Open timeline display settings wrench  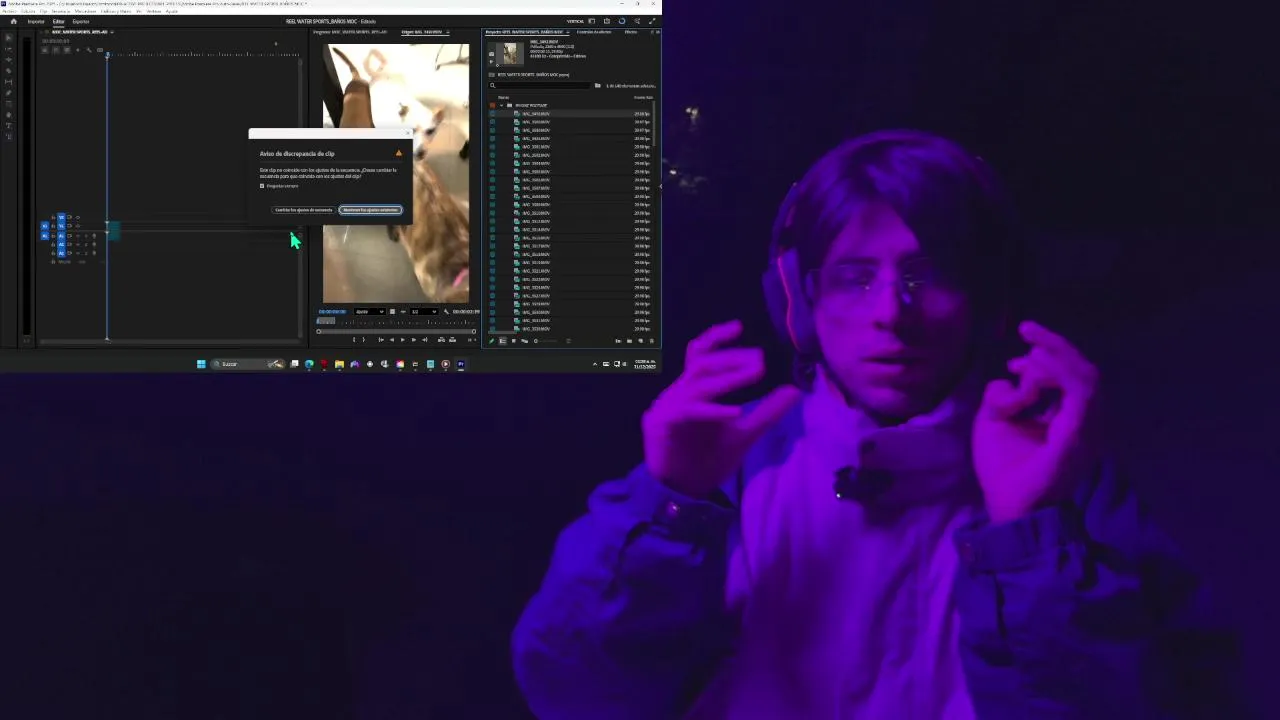pyautogui.click(x=89, y=50)
